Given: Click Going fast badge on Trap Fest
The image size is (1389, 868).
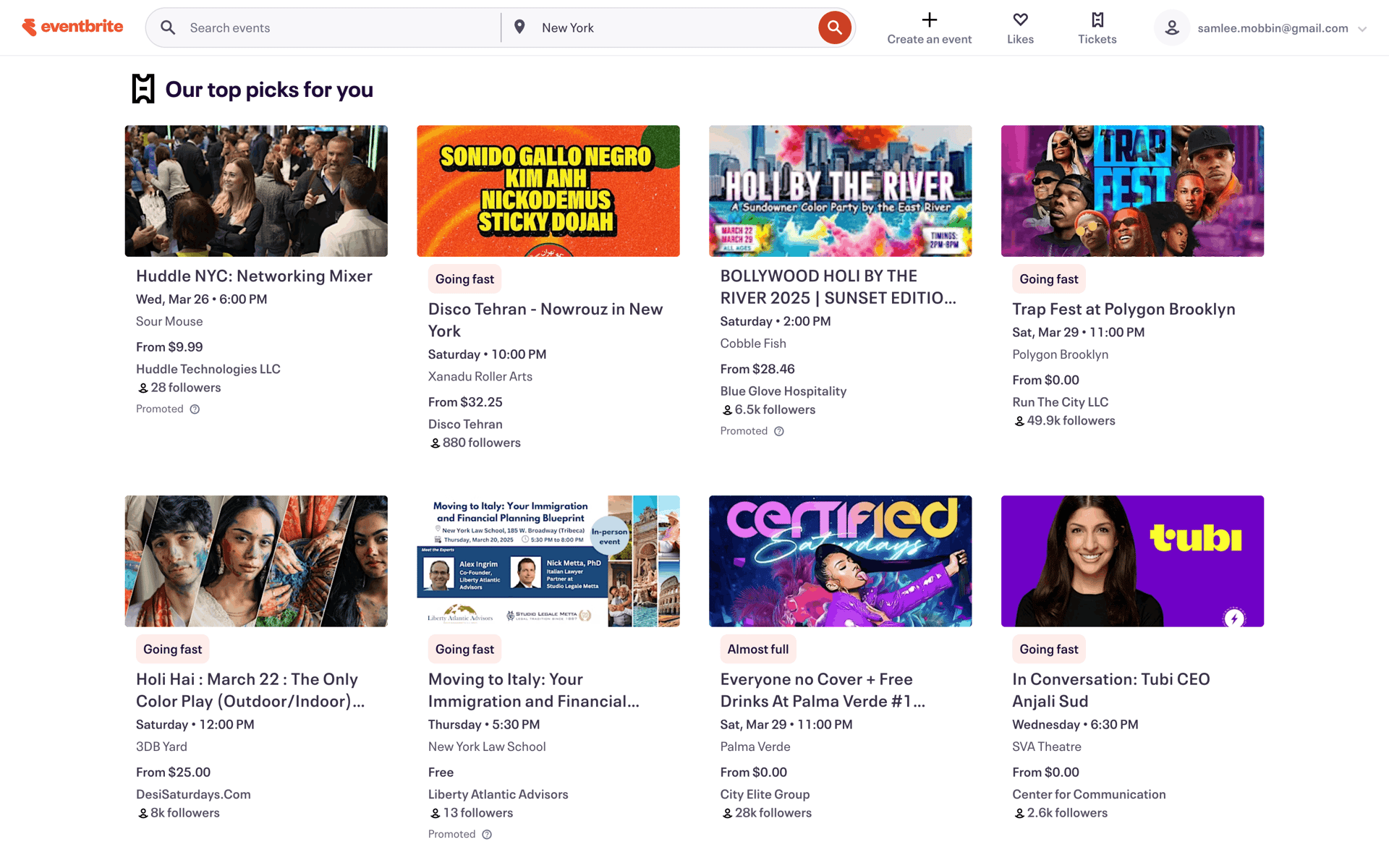Looking at the screenshot, I should [1049, 279].
